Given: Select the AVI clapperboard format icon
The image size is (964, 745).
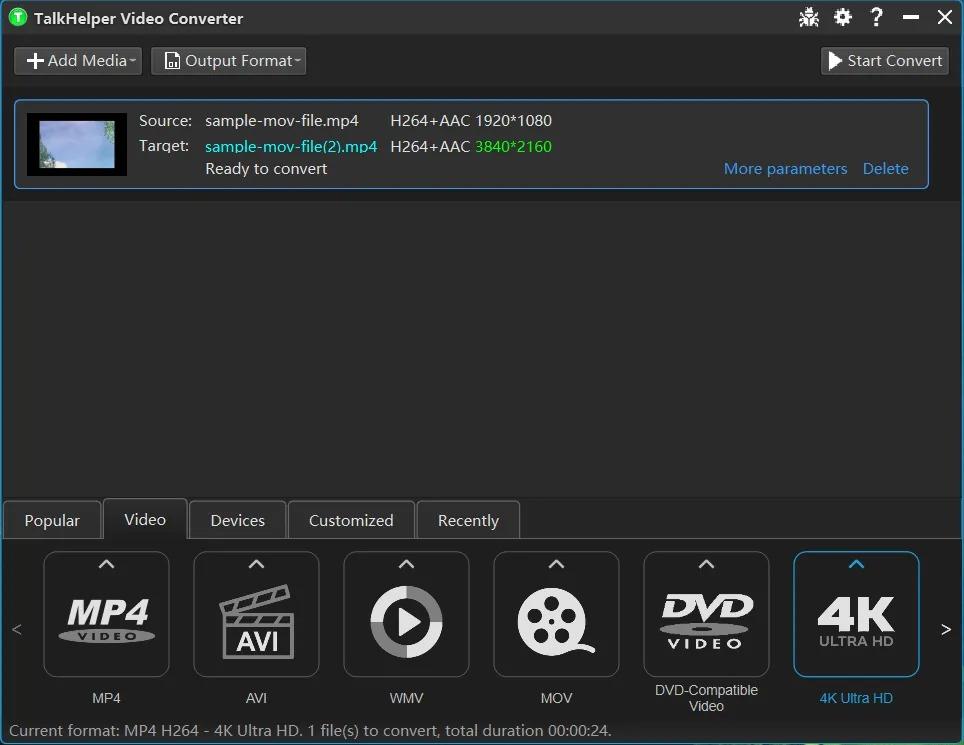Looking at the screenshot, I should tap(256, 621).
